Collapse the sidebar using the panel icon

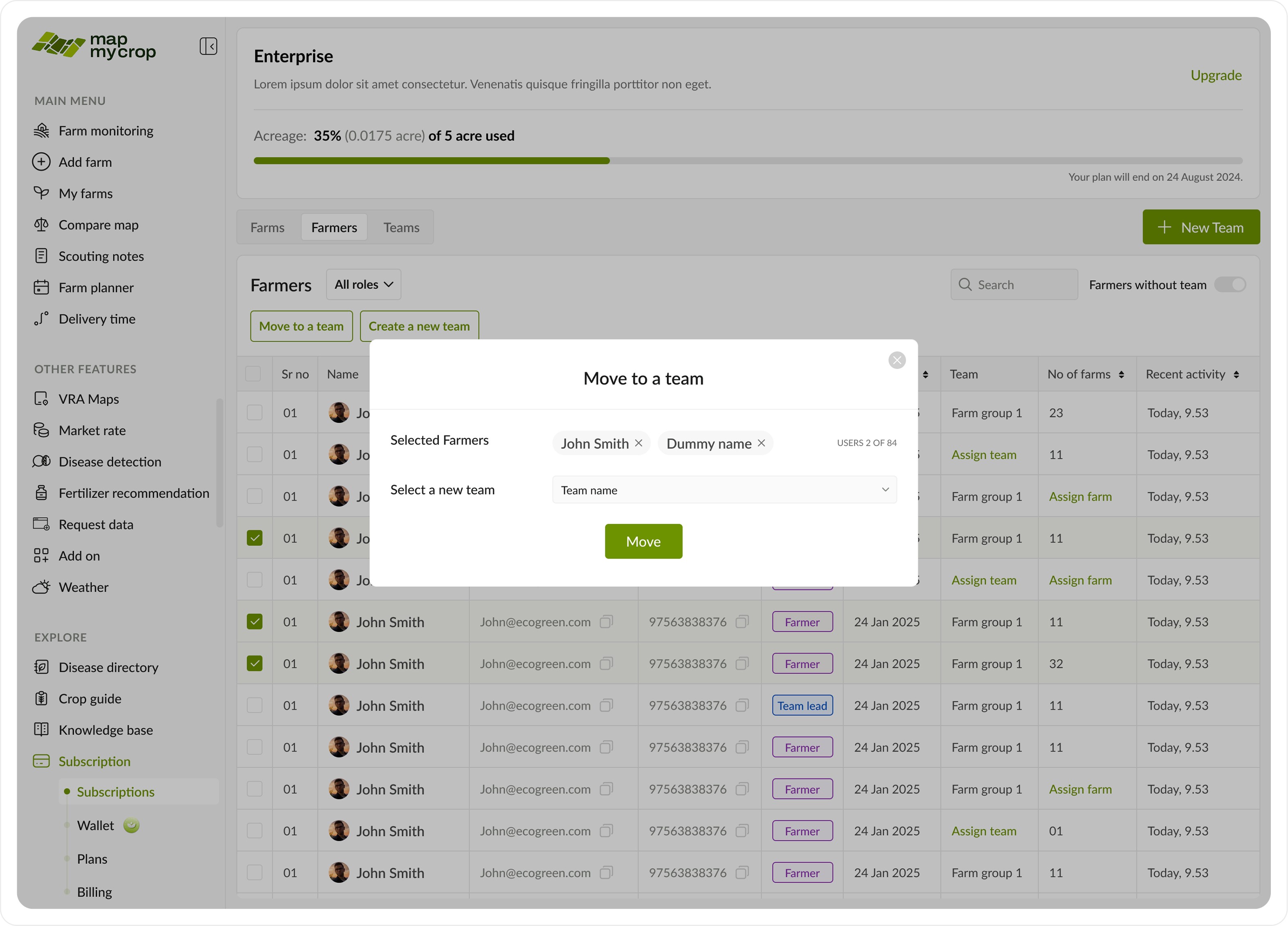click(x=209, y=46)
